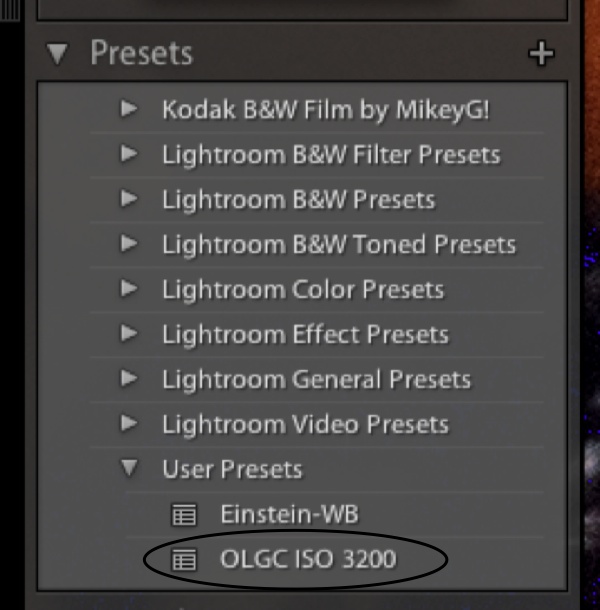600x610 pixels.
Task: Select Lightroom Video Presets folder label
Action: [305, 425]
